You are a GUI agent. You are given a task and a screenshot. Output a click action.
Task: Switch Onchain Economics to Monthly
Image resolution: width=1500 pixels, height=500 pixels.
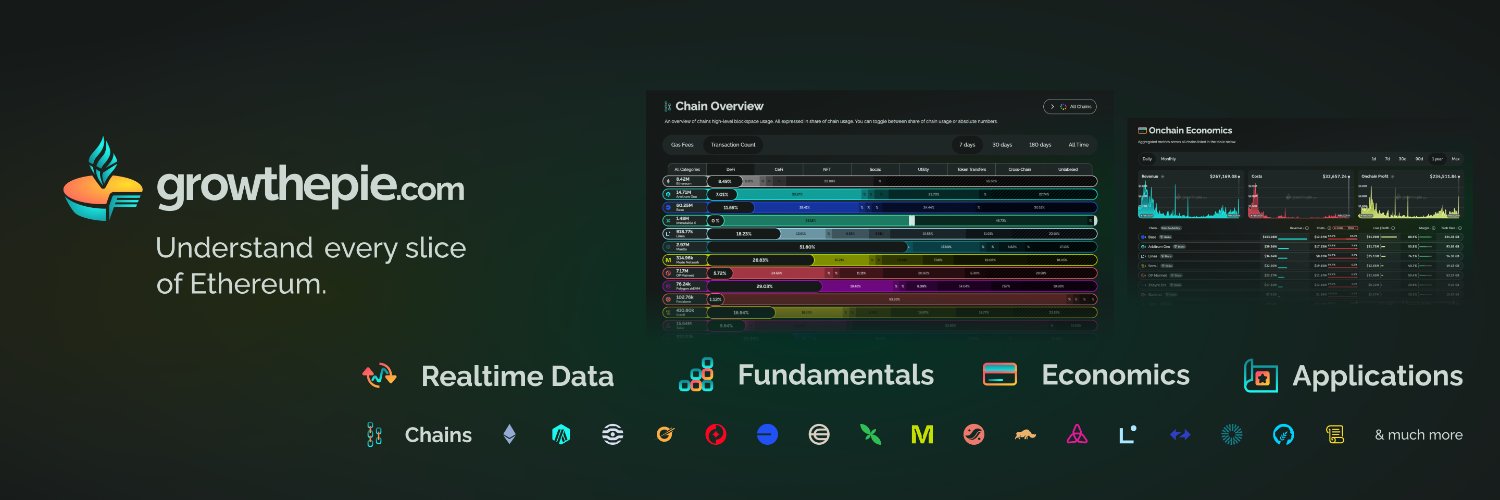1168,159
